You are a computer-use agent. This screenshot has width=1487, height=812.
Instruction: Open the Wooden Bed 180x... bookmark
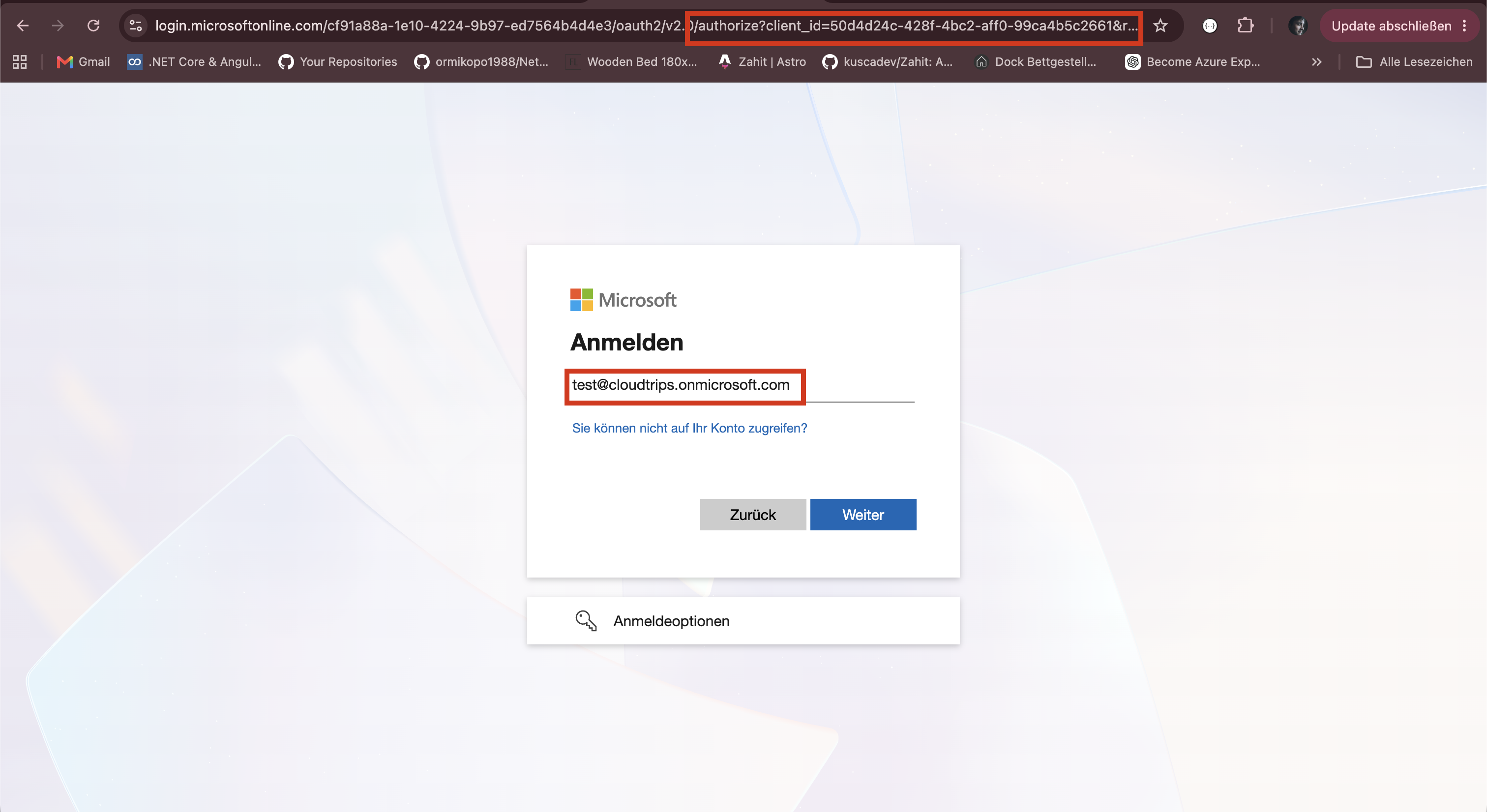pyautogui.click(x=631, y=62)
